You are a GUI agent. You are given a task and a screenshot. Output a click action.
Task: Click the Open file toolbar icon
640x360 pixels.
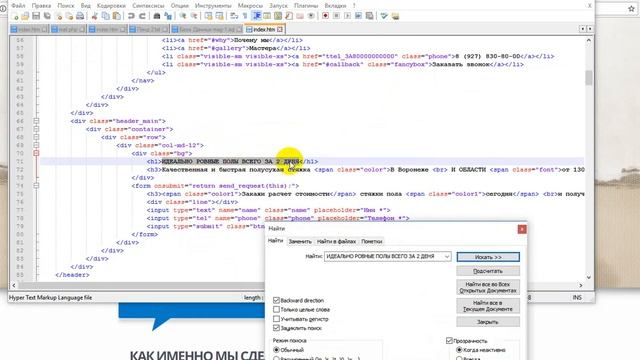[25, 16]
